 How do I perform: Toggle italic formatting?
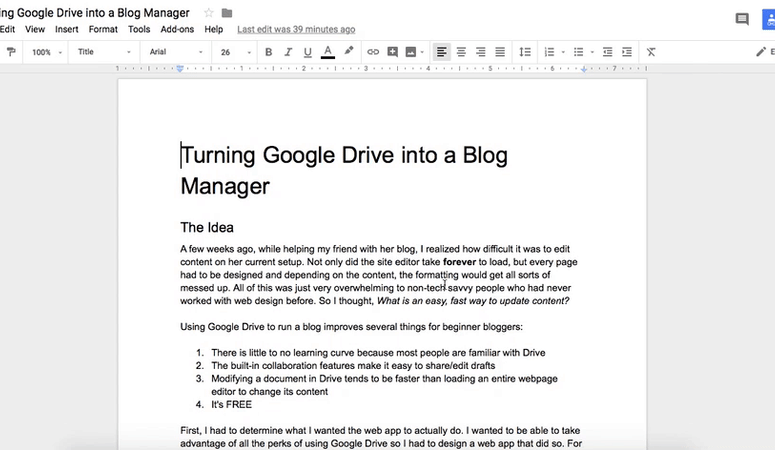coord(288,52)
